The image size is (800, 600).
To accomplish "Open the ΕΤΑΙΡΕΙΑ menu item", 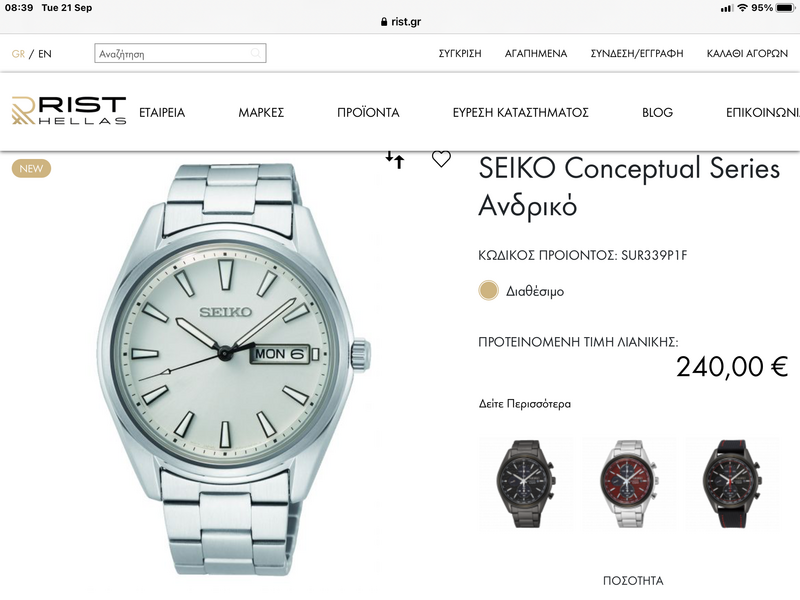I will [162, 112].
